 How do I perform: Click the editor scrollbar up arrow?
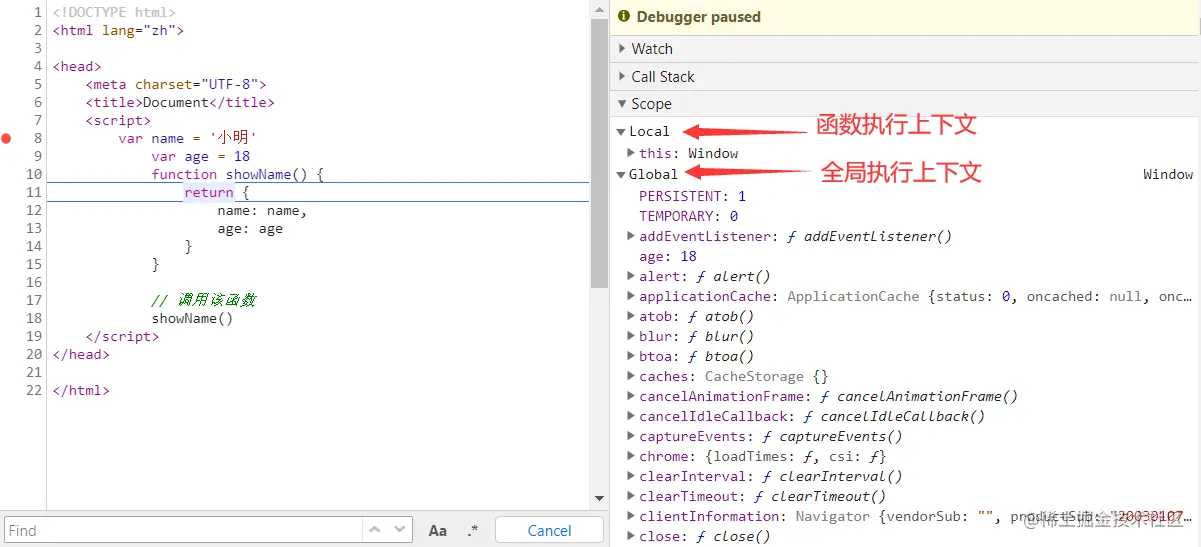pos(599,9)
